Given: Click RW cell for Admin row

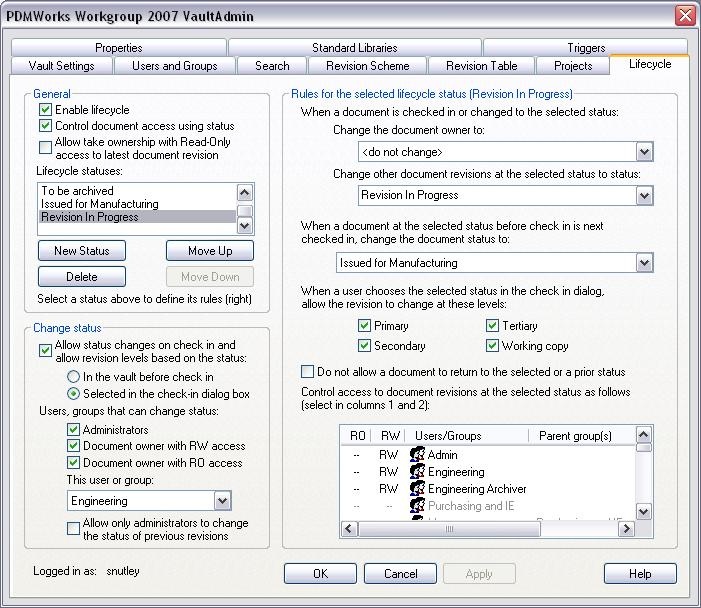Looking at the screenshot, I should point(389,455).
